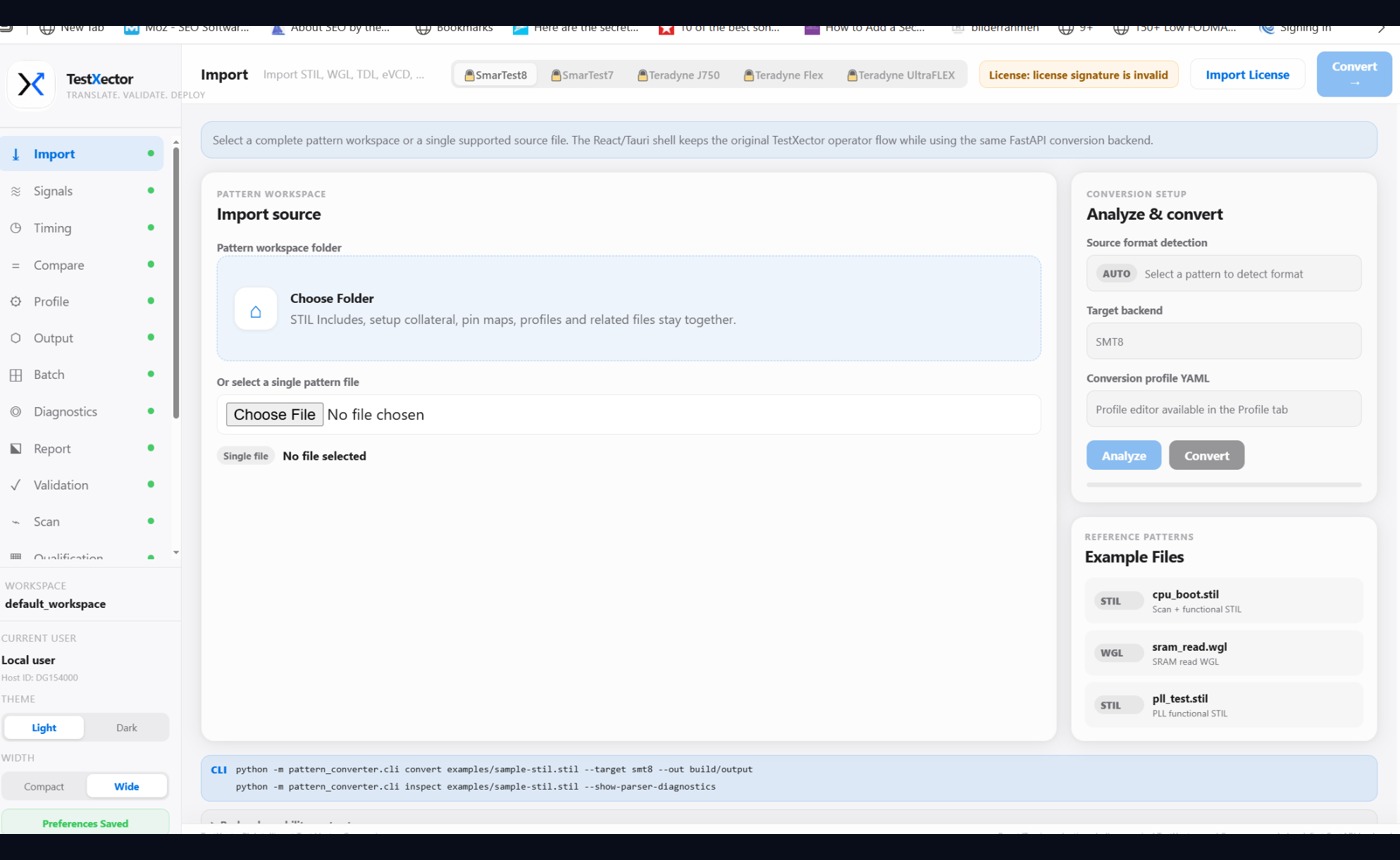Image resolution: width=1400 pixels, height=860 pixels.
Task: Select the Compare equals icon
Action: click(x=15, y=265)
